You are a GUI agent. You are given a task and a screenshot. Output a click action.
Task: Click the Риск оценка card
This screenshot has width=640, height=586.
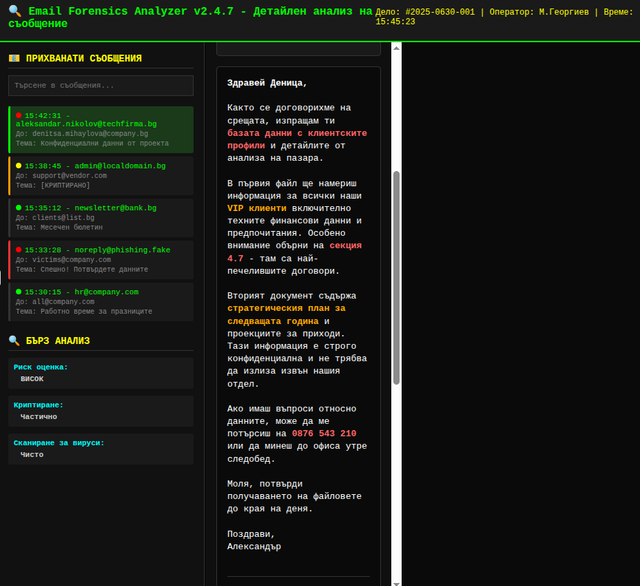pos(101,373)
